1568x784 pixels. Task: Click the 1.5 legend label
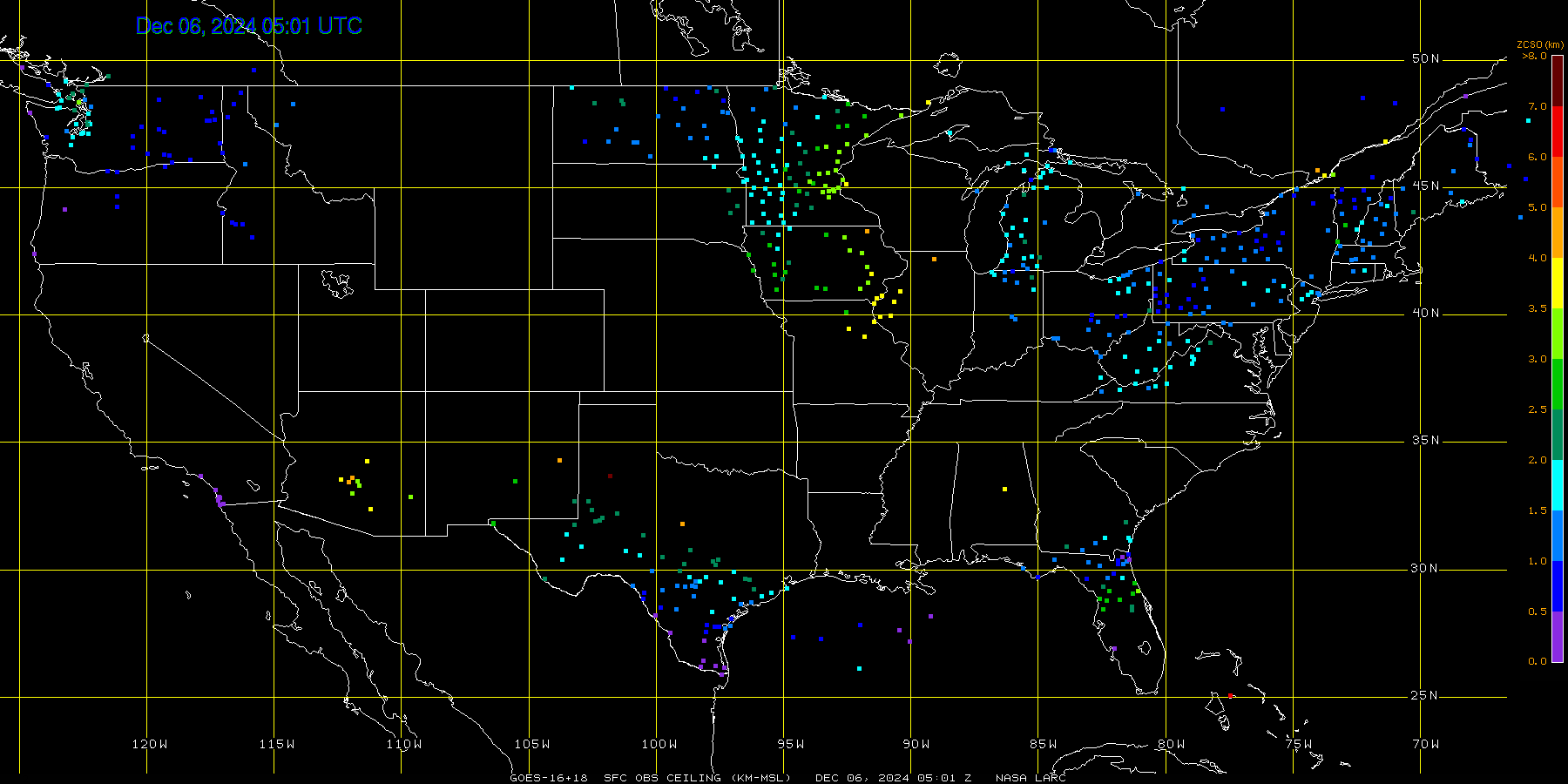click(x=1538, y=510)
